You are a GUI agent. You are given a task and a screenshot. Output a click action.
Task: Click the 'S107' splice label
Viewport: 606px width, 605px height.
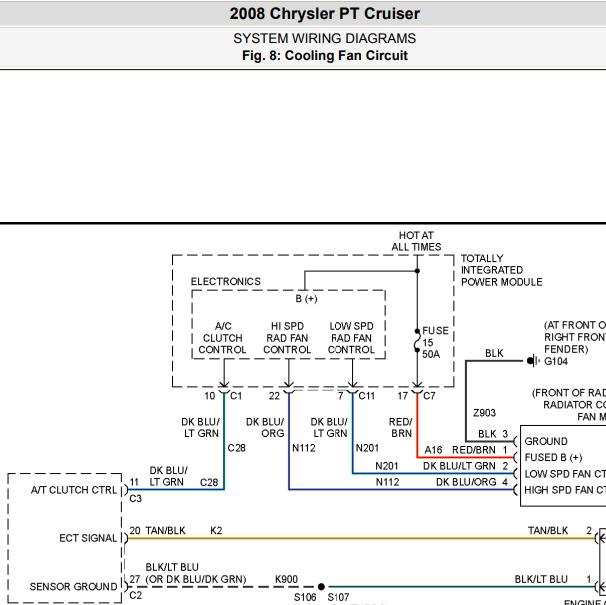tap(338, 597)
